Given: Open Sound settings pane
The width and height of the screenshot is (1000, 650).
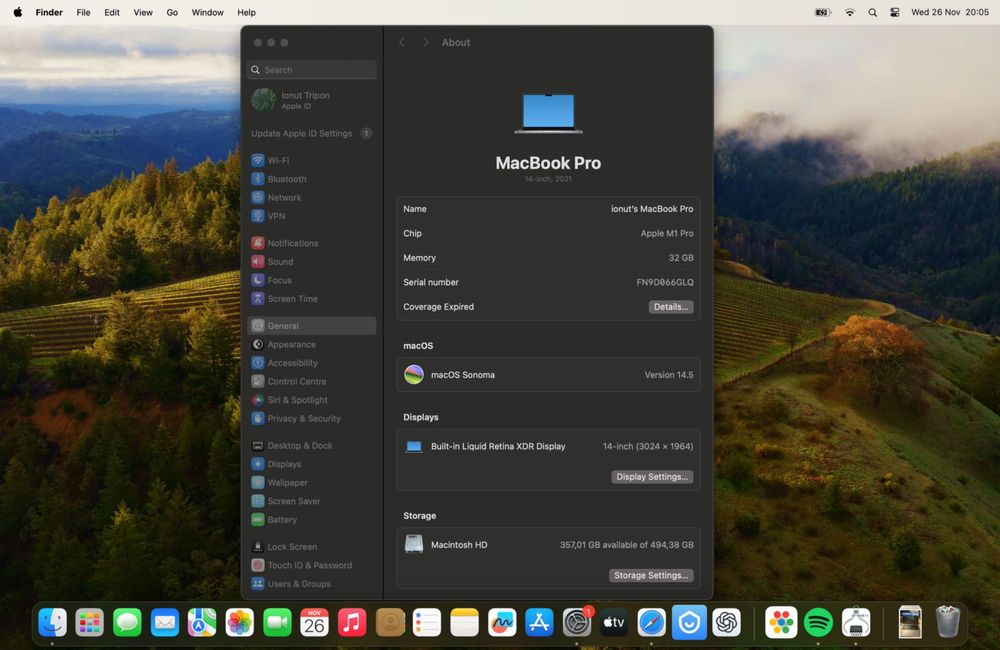Looking at the screenshot, I should coord(311,261).
